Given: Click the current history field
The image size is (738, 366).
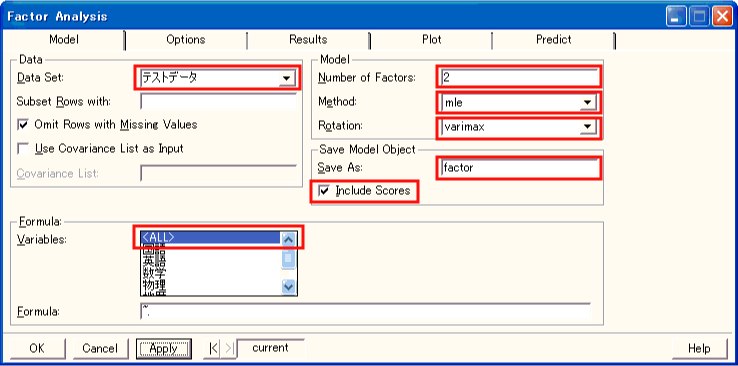Looking at the screenshot, I should [270, 348].
